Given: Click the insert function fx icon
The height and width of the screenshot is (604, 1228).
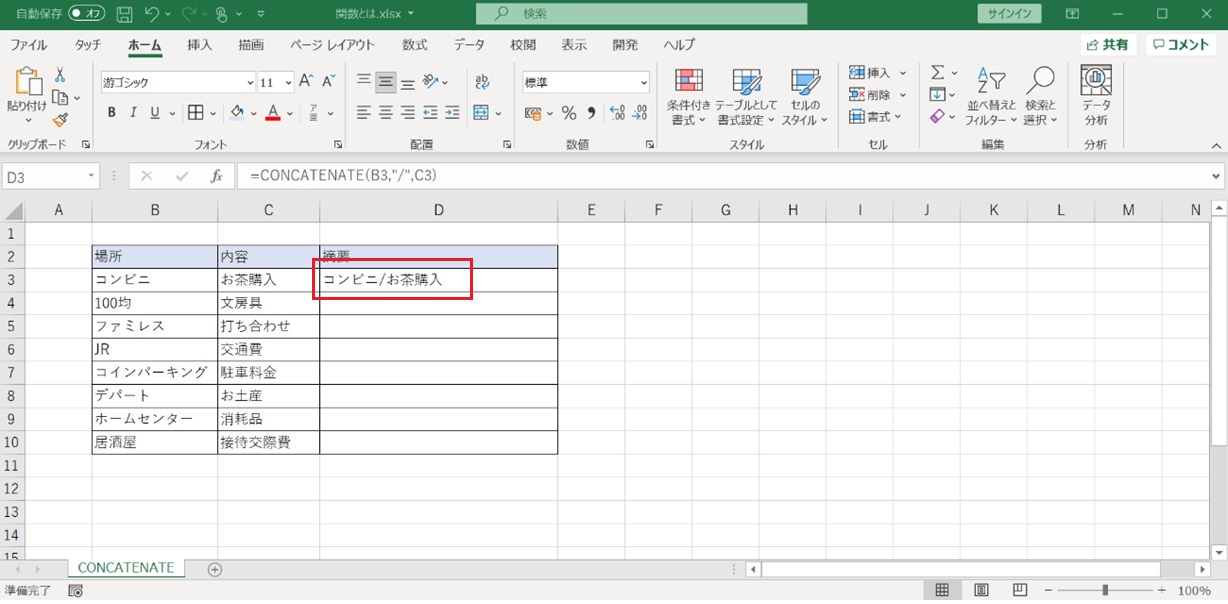Looking at the screenshot, I should point(216,176).
